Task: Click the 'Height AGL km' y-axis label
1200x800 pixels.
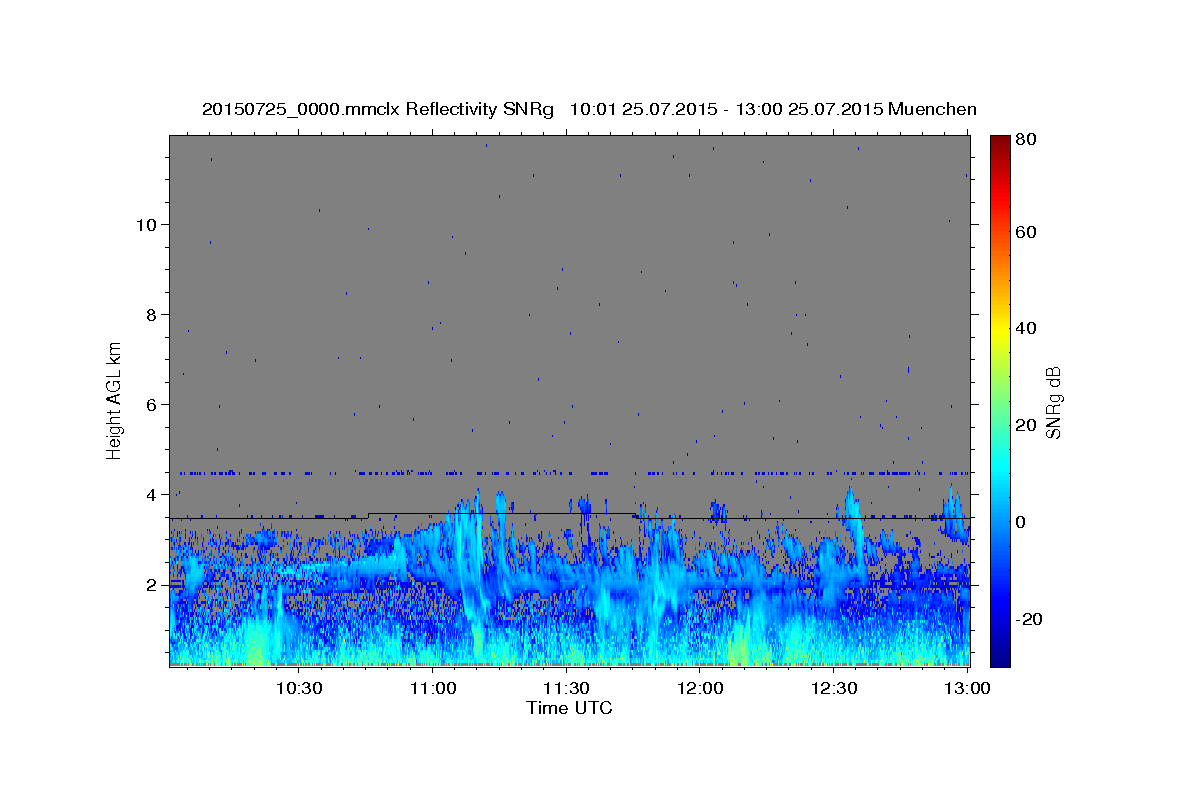Action: point(114,400)
